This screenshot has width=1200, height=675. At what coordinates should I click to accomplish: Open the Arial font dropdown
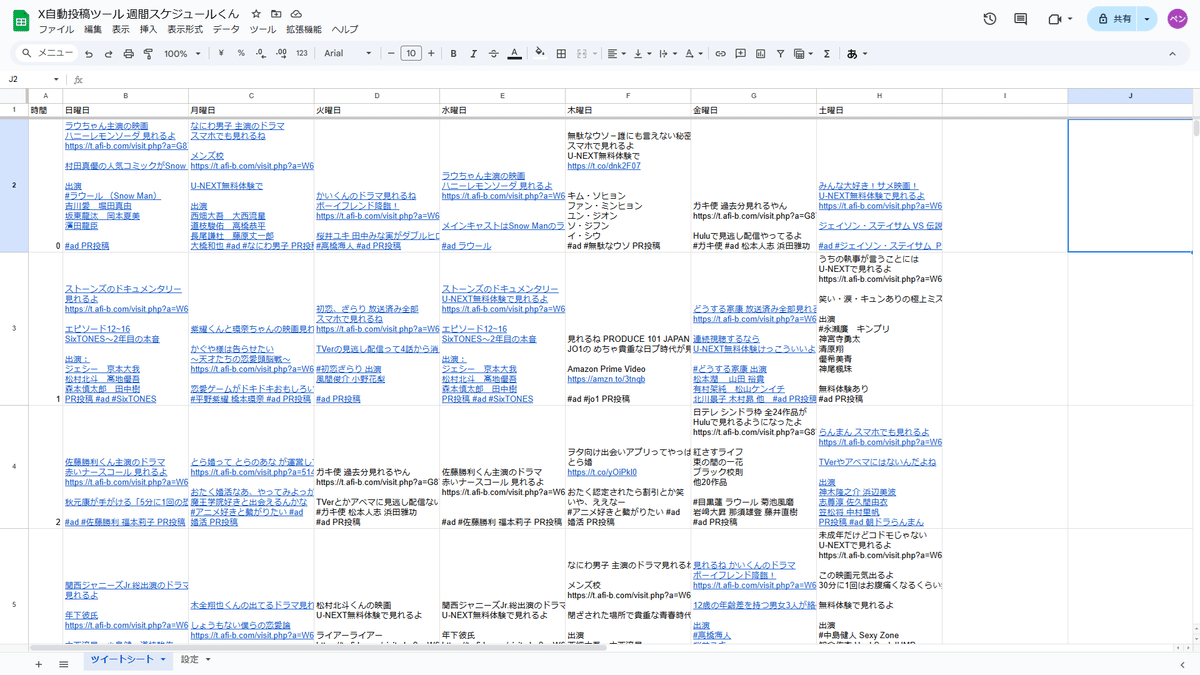tap(347, 53)
